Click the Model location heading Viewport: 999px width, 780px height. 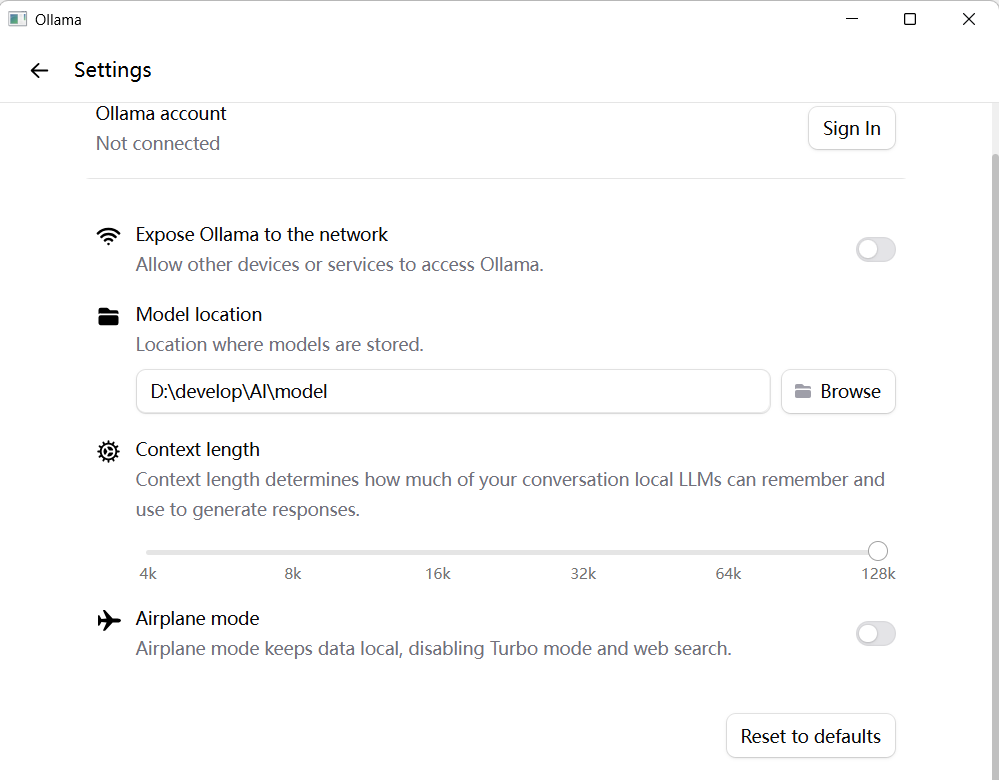[x=199, y=314]
